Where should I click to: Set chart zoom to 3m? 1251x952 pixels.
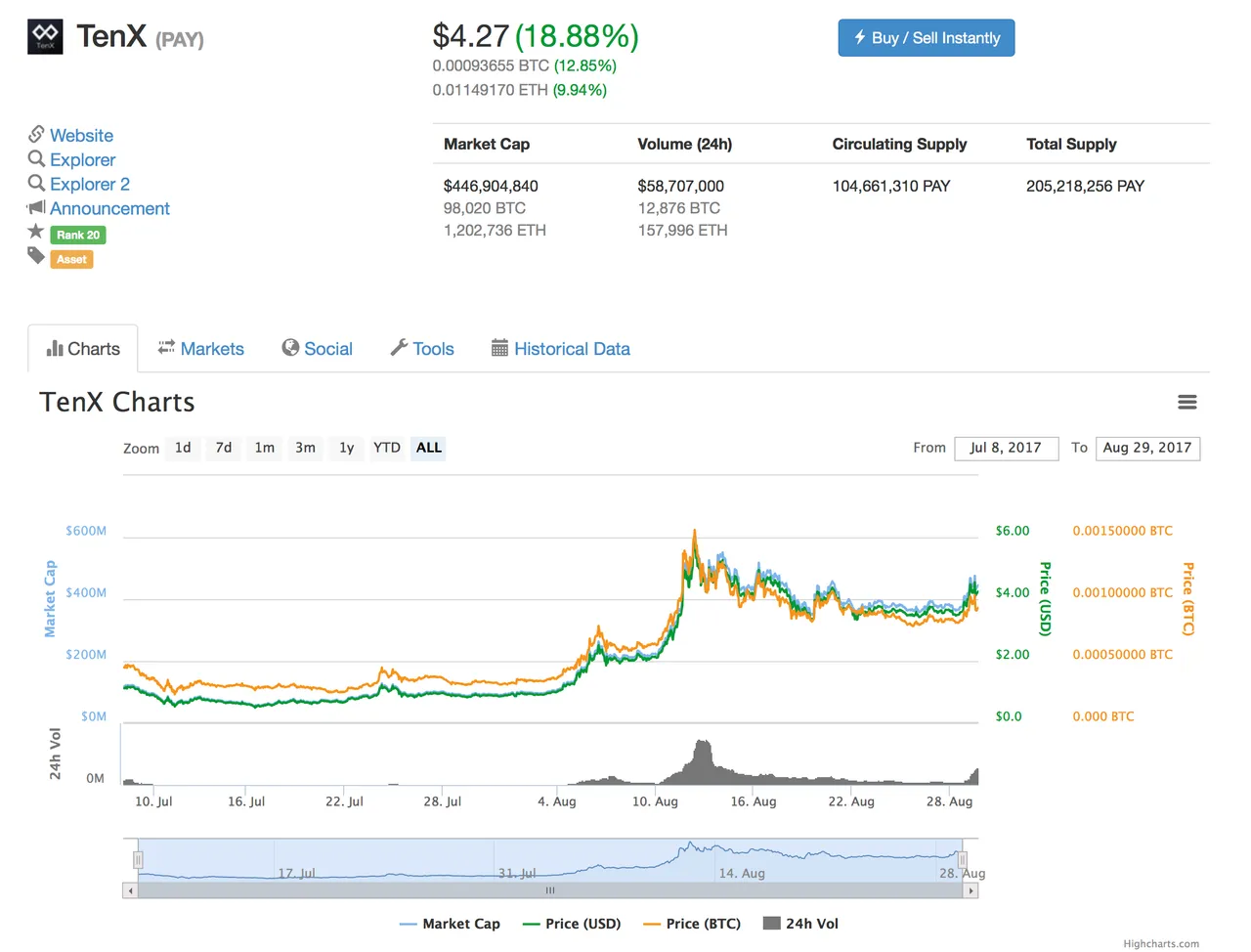(x=306, y=448)
